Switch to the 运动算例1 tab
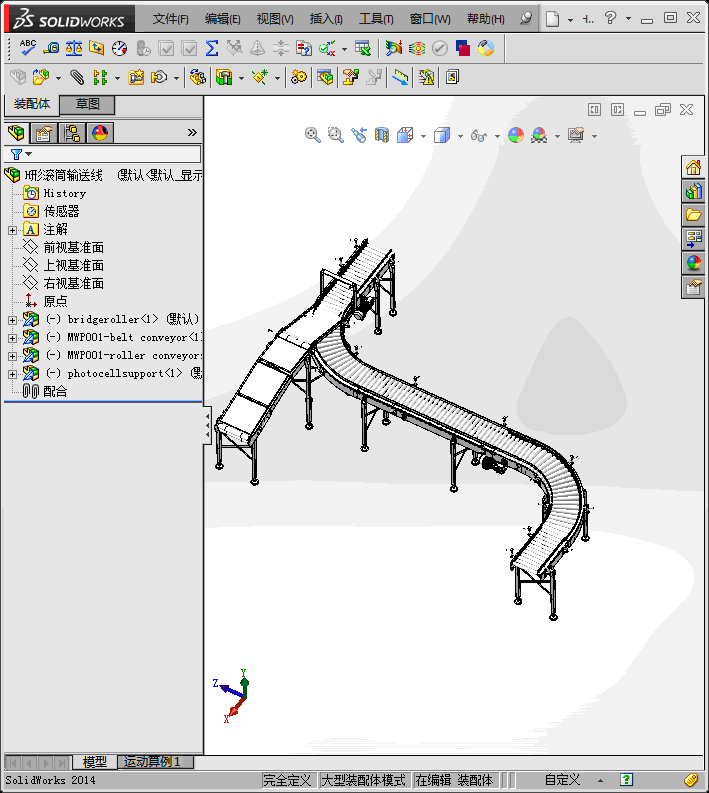The image size is (709, 793). pyautogui.click(x=155, y=761)
